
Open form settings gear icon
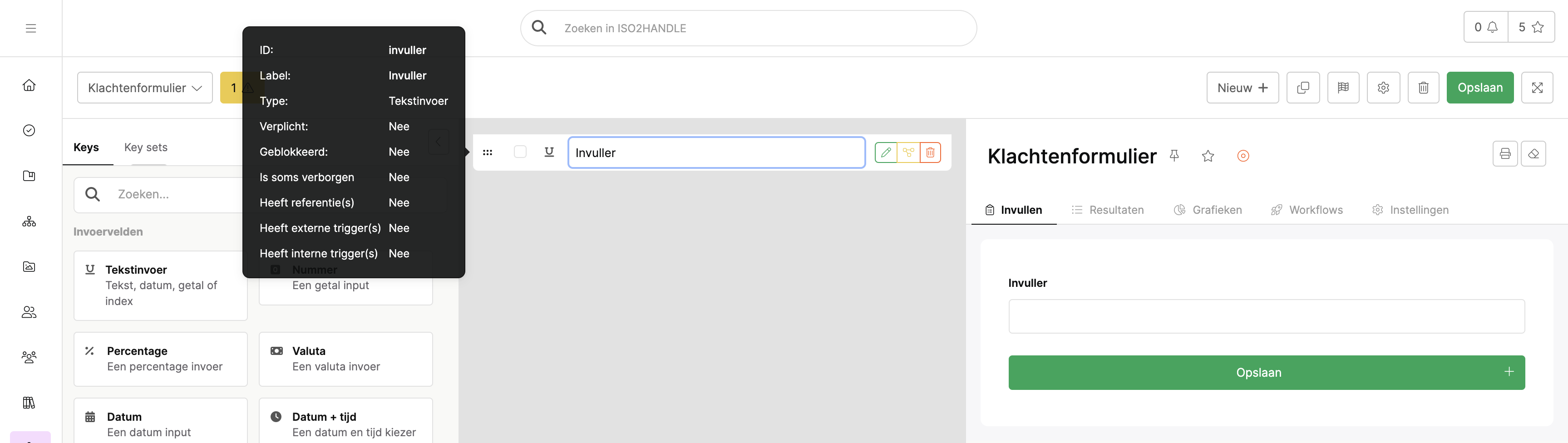point(1384,88)
